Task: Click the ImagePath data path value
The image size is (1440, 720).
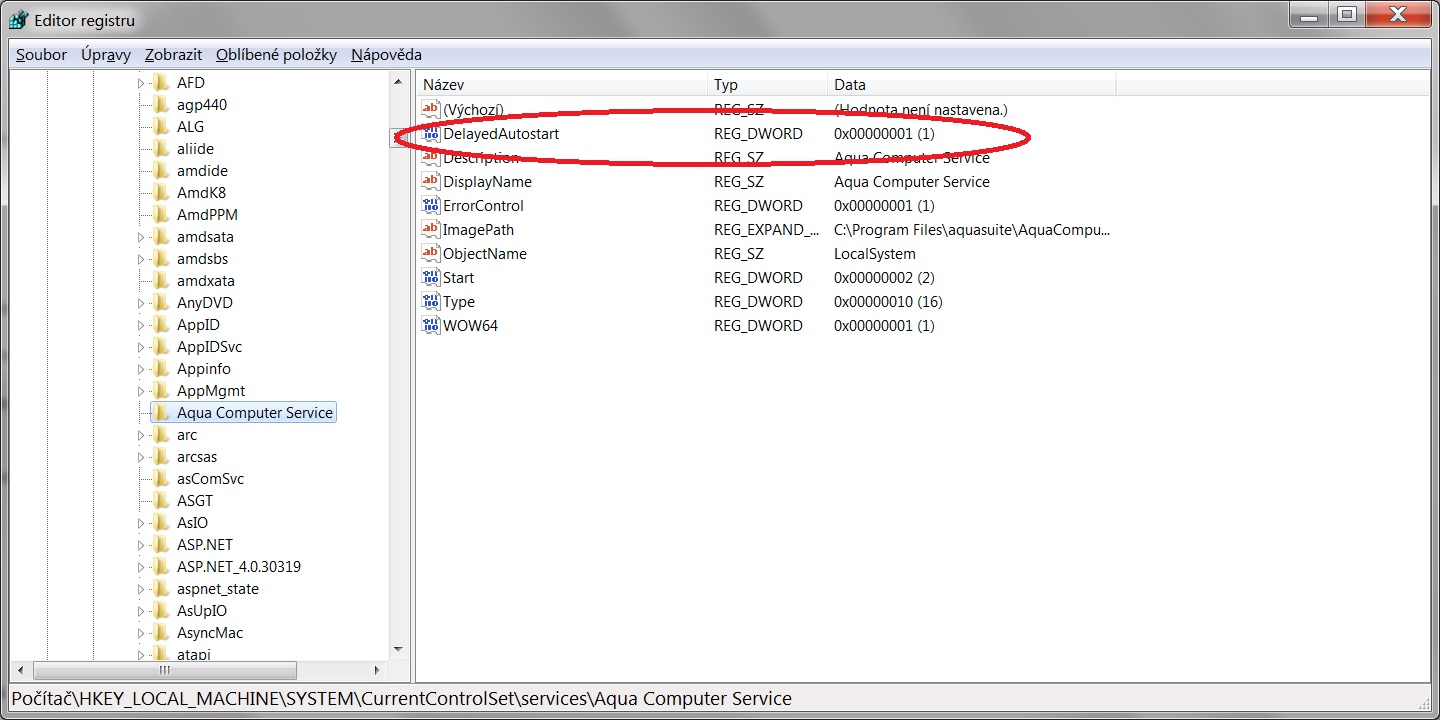Action: click(x=972, y=230)
